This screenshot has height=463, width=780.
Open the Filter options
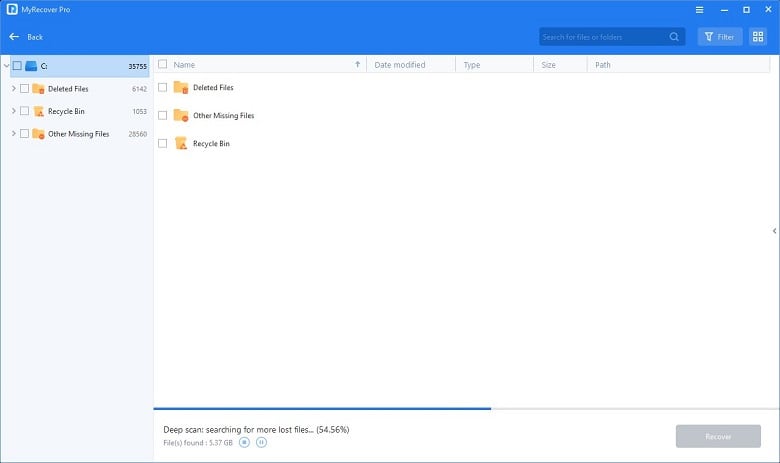(720, 37)
